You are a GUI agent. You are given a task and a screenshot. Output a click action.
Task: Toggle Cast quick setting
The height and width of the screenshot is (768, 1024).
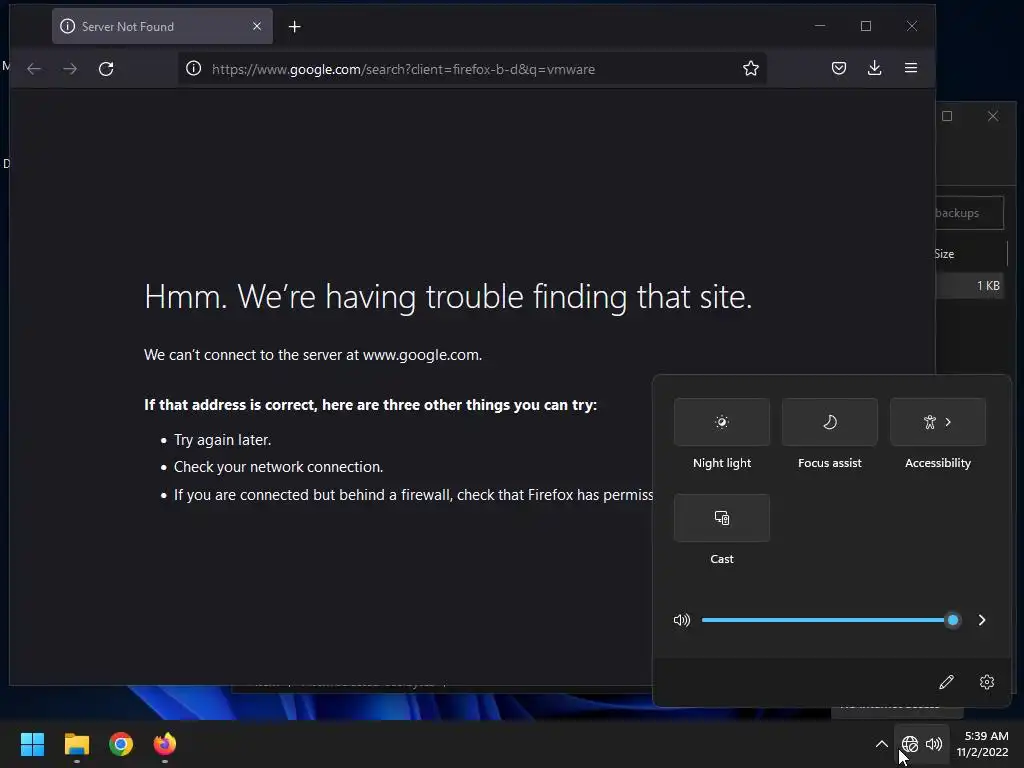[x=722, y=518]
